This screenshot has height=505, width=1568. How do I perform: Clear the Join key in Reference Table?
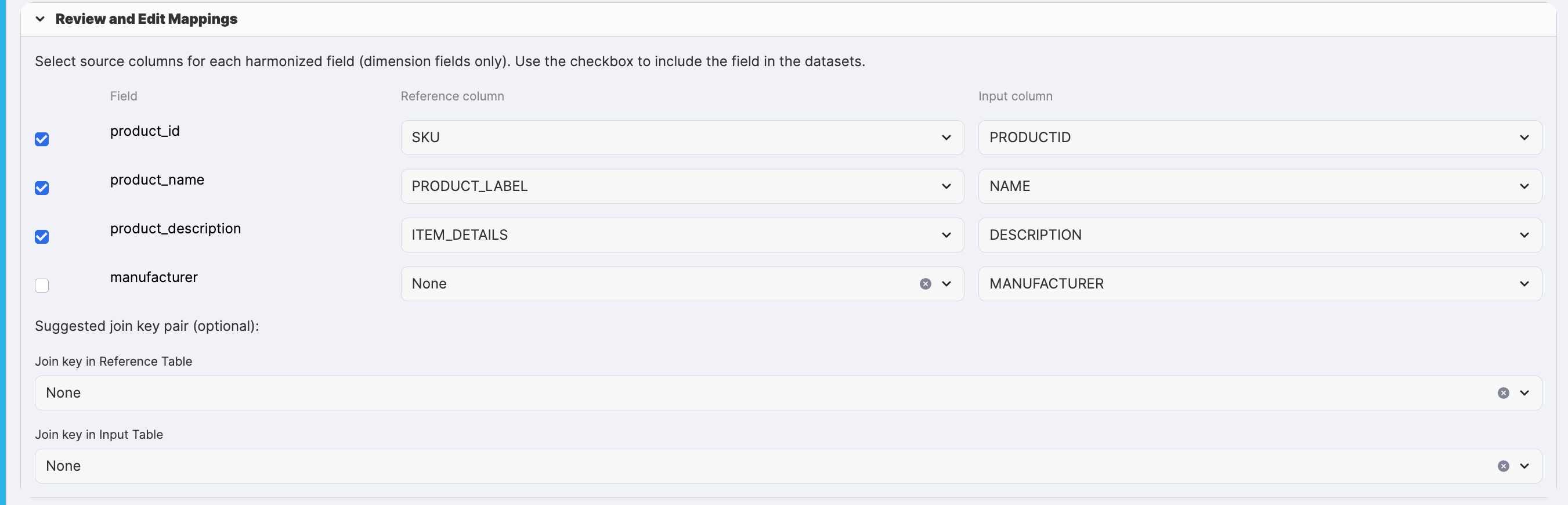point(1503,393)
